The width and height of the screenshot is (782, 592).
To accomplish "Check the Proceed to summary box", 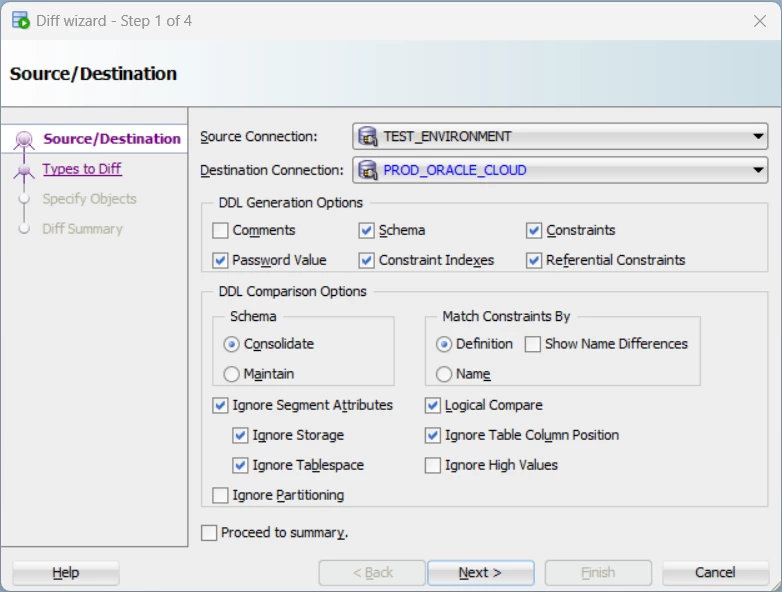I will click(209, 533).
